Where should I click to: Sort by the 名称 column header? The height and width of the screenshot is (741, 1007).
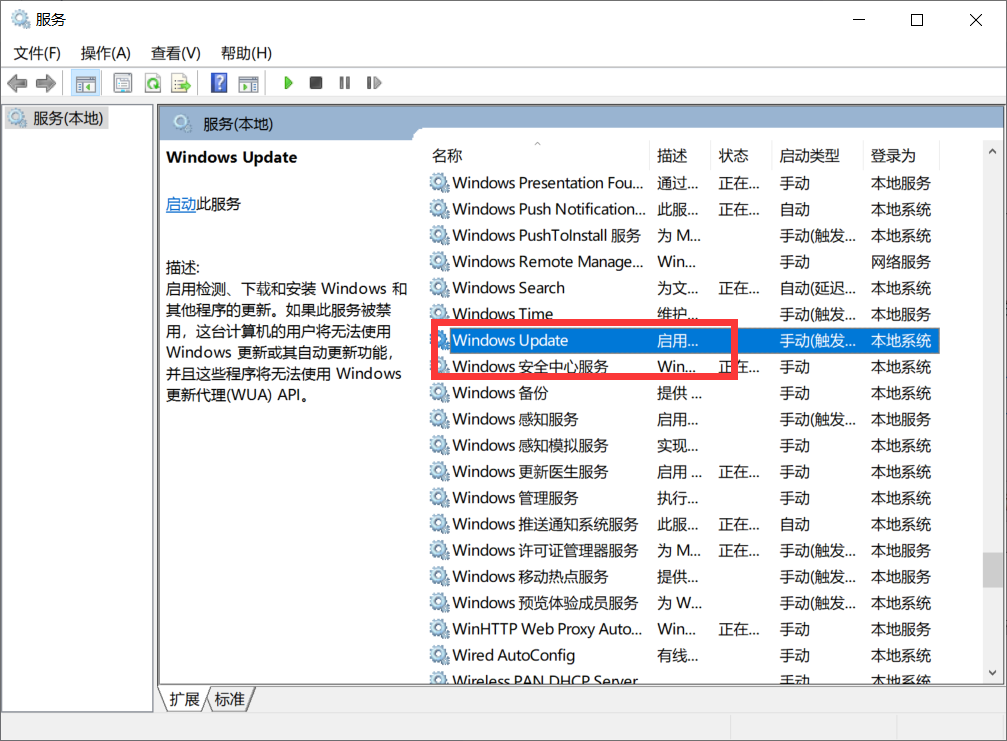pos(539,155)
